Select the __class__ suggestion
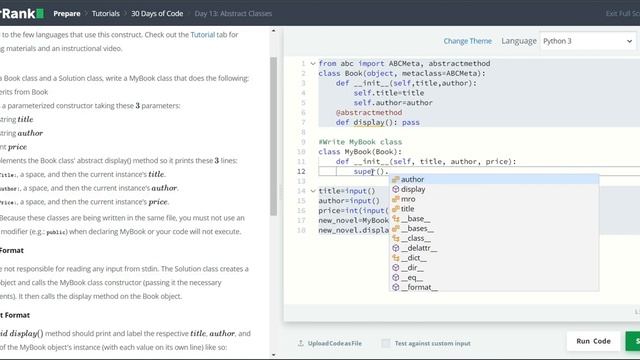 pyautogui.click(x=494, y=238)
